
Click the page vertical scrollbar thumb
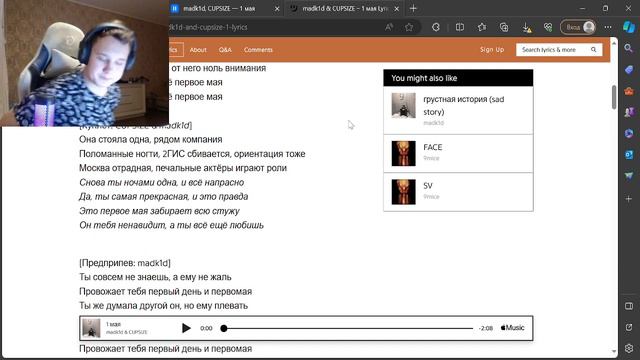point(614,97)
